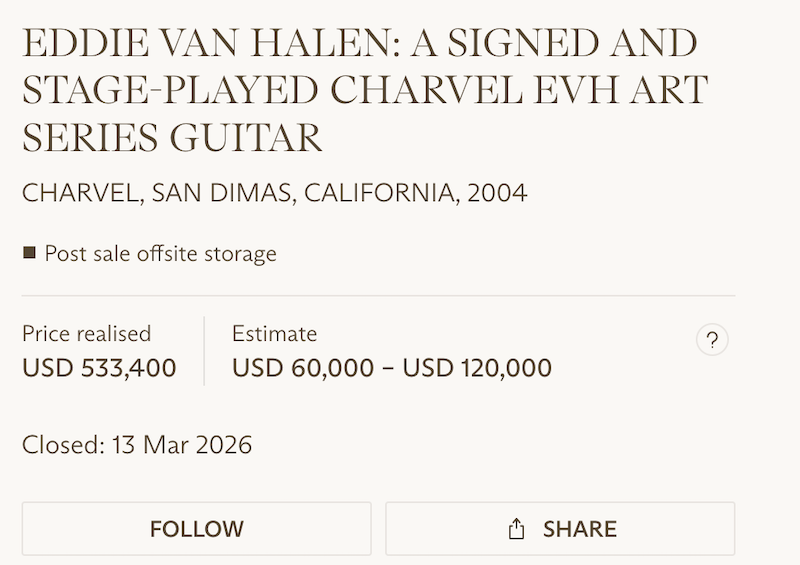800x565 pixels.
Task: Click the Post sale offsite storage text
Action: tap(160, 253)
